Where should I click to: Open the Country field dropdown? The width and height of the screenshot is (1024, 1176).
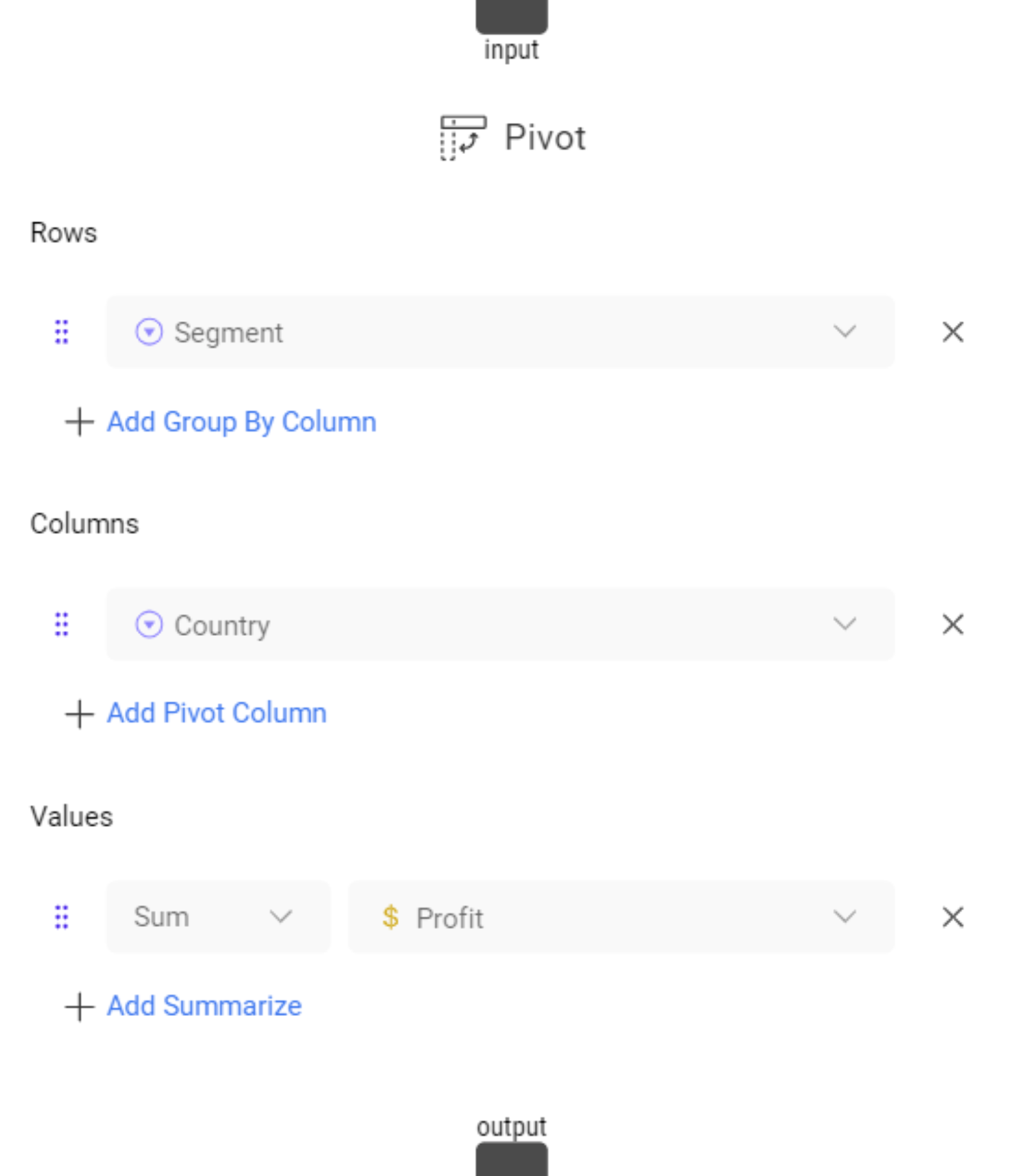click(845, 624)
